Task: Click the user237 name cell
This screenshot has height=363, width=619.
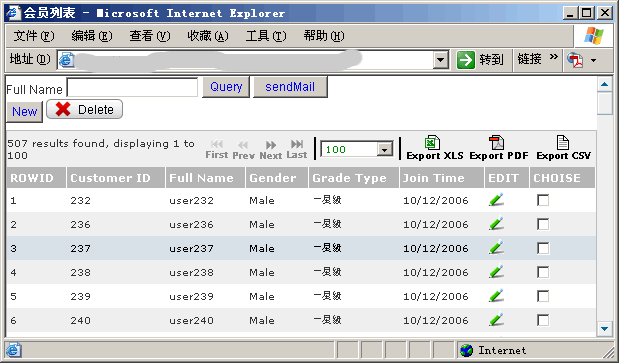Action: coord(191,249)
